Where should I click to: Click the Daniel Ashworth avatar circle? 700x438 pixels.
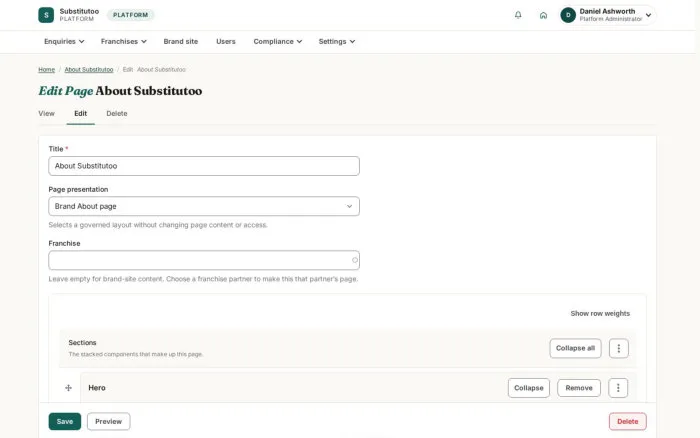[x=568, y=15]
